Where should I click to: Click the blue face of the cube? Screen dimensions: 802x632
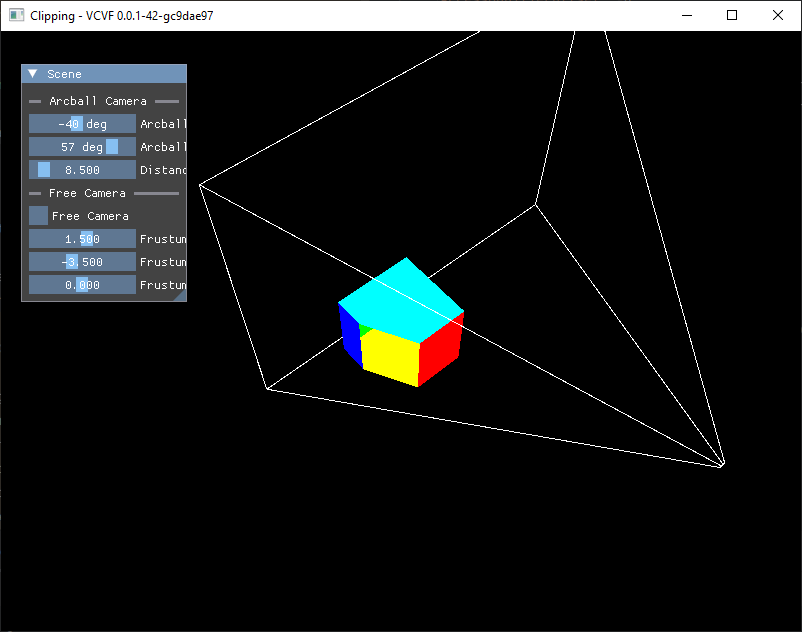pos(350,334)
